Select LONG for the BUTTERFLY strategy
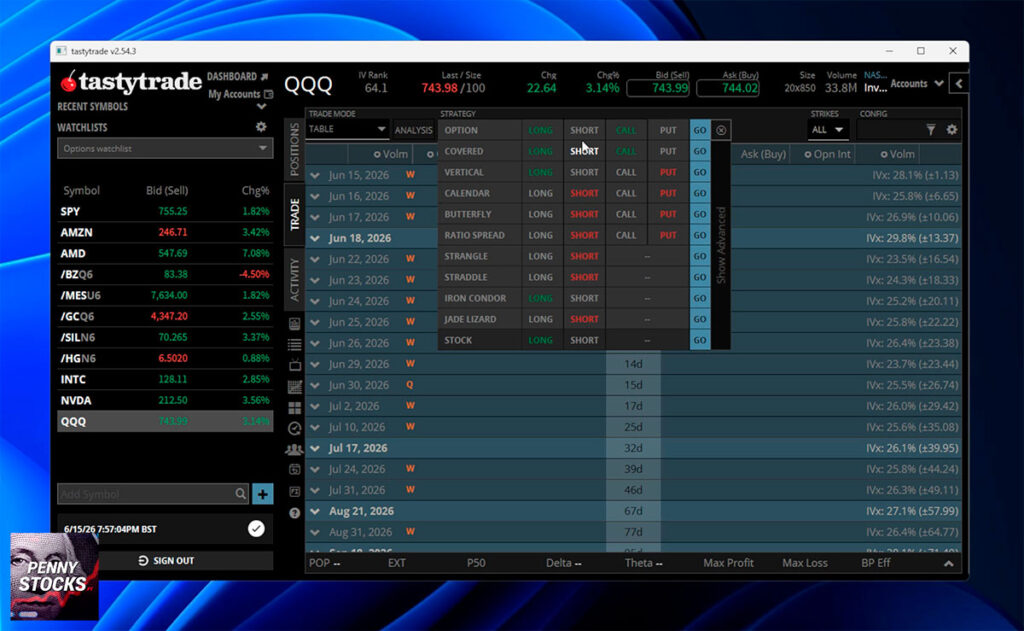 pos(540,214)
